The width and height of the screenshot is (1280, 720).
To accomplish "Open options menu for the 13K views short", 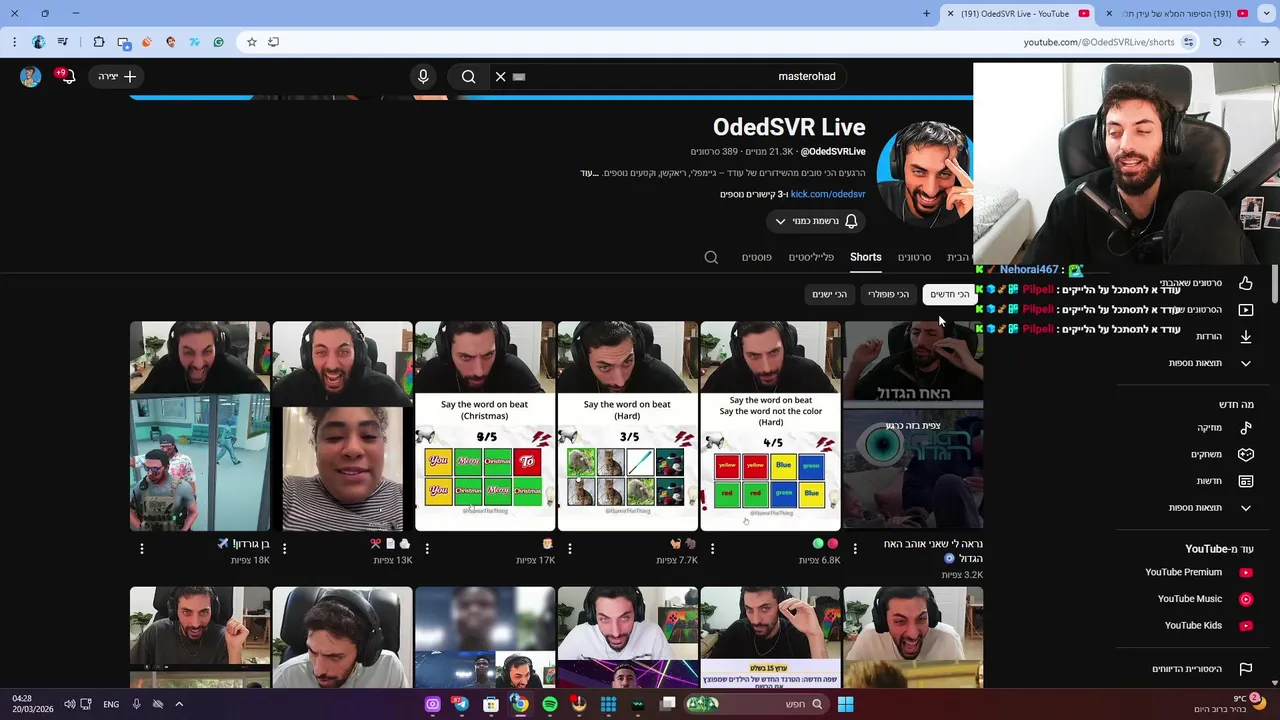I will [285, 549].
